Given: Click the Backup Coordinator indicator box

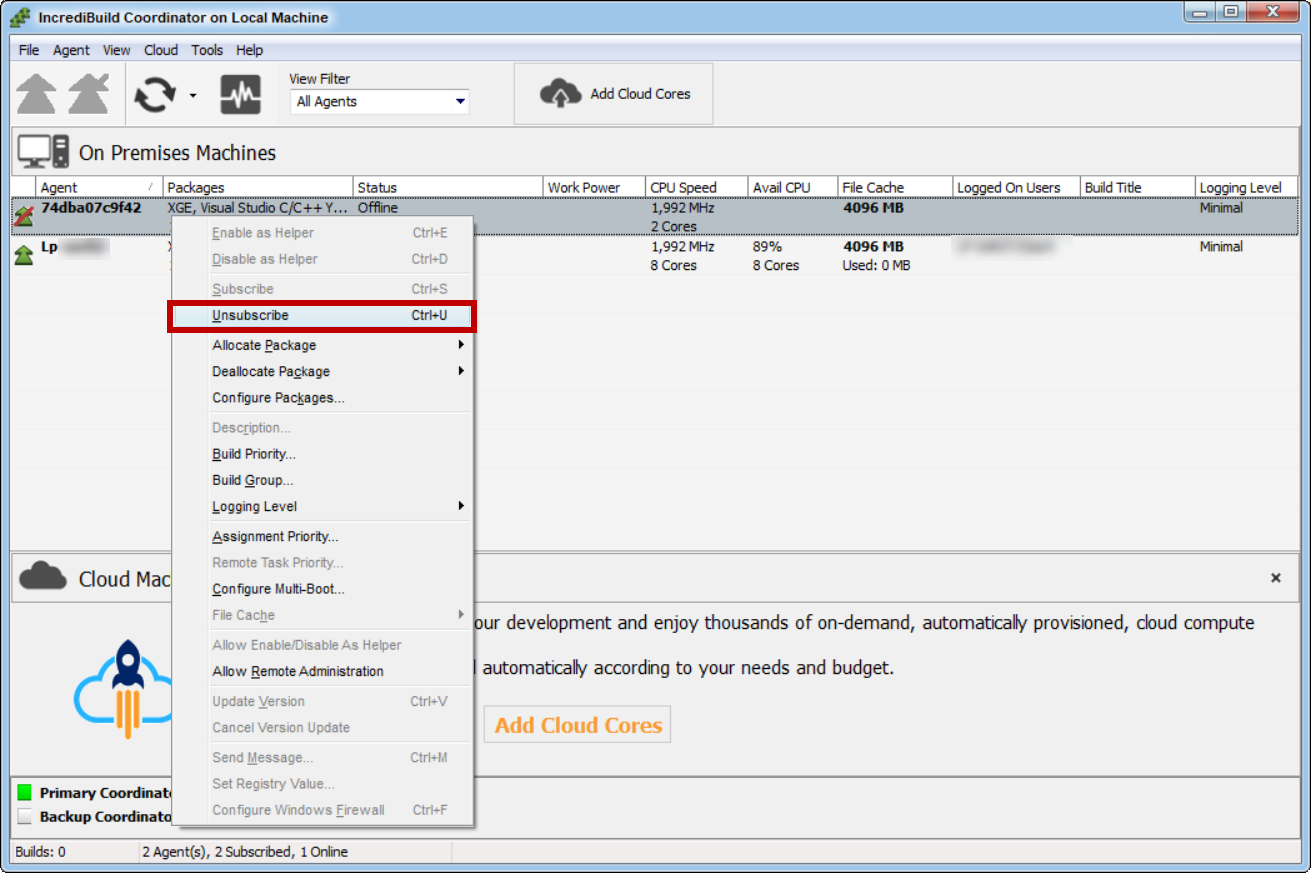Looking at the screenshot, I should tap(24, 816).
